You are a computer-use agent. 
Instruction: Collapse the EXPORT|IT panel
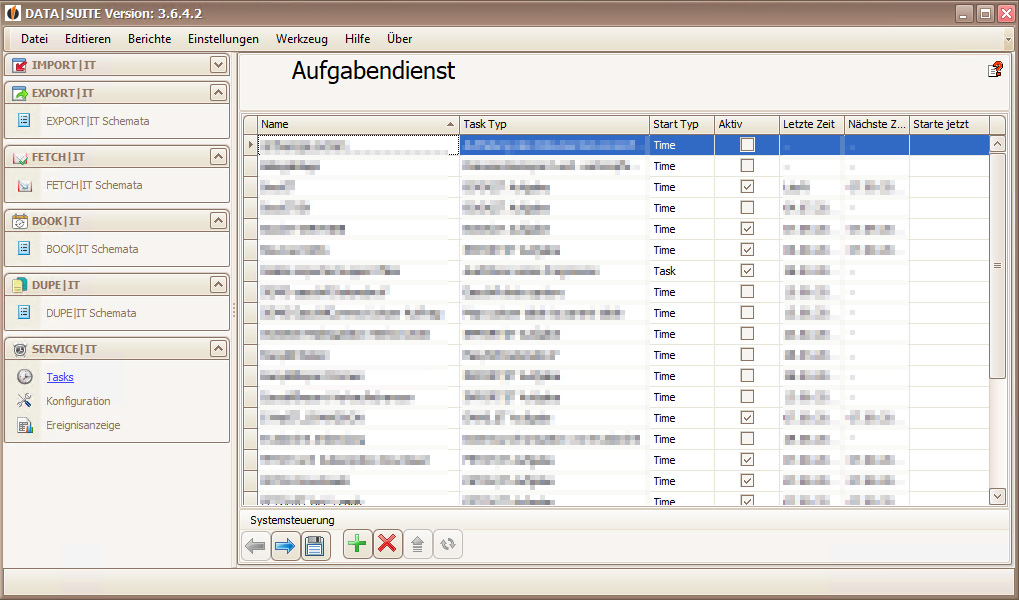(218, 92)
